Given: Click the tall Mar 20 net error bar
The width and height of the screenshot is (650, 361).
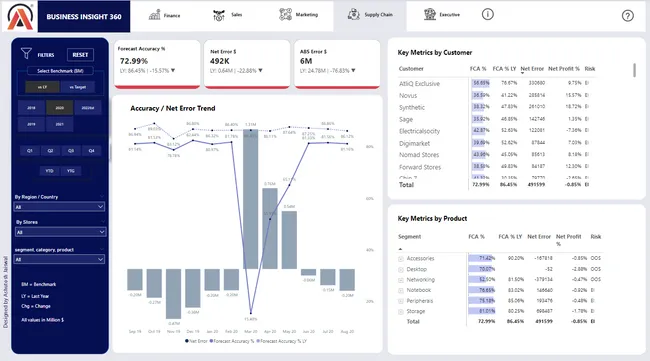Looking at the screenshot, I should 250,199.
